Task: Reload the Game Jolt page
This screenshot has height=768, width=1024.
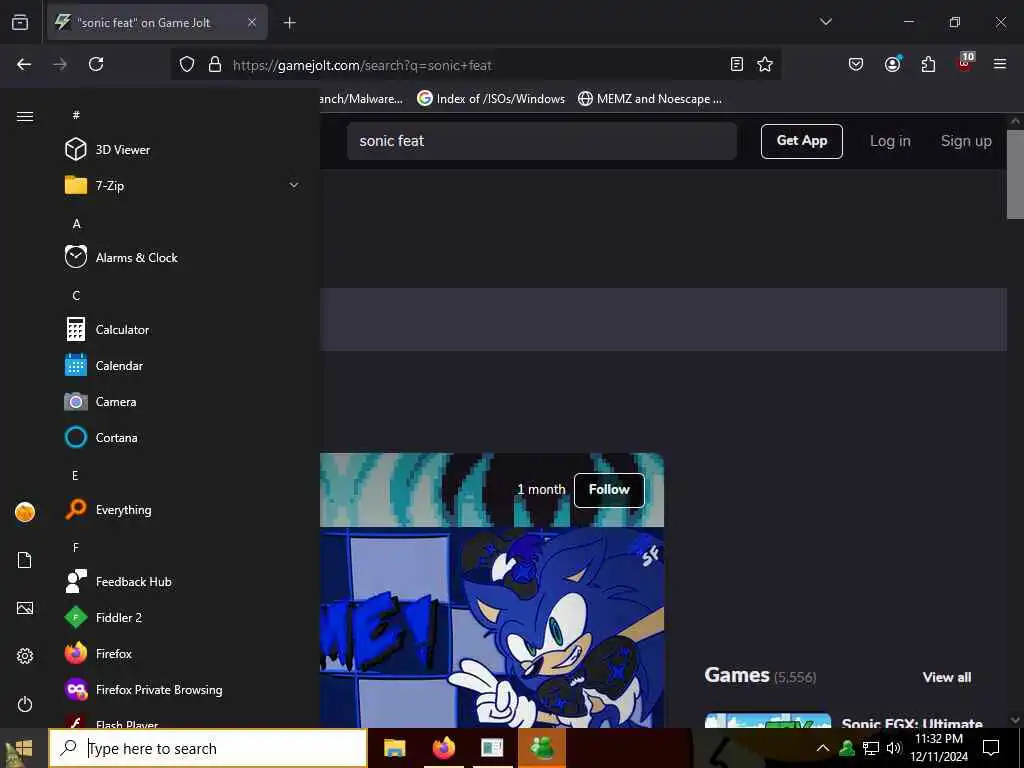Action: [96, 64]
